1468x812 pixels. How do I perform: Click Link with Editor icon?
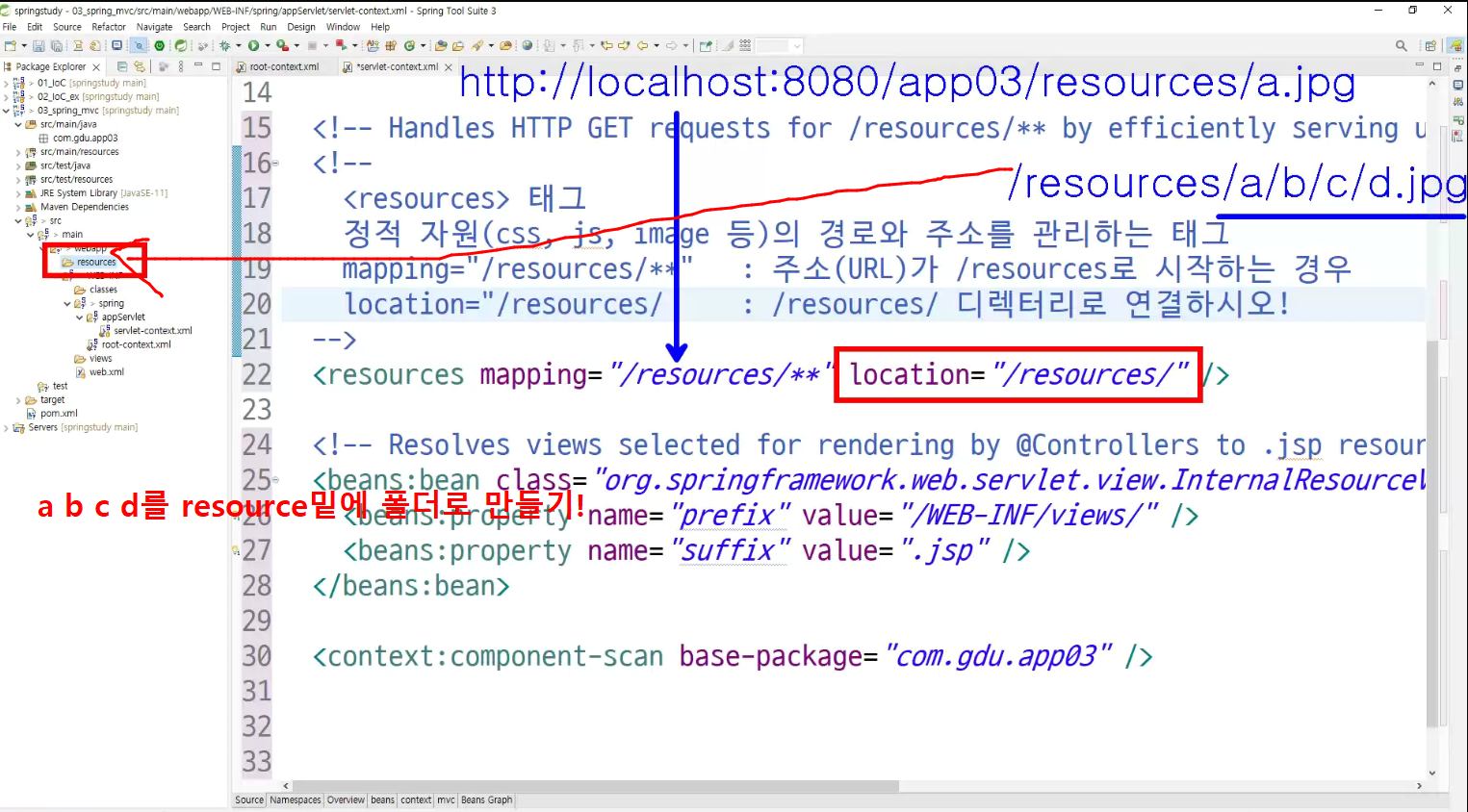pyautogui.click(x=140, y=66)
